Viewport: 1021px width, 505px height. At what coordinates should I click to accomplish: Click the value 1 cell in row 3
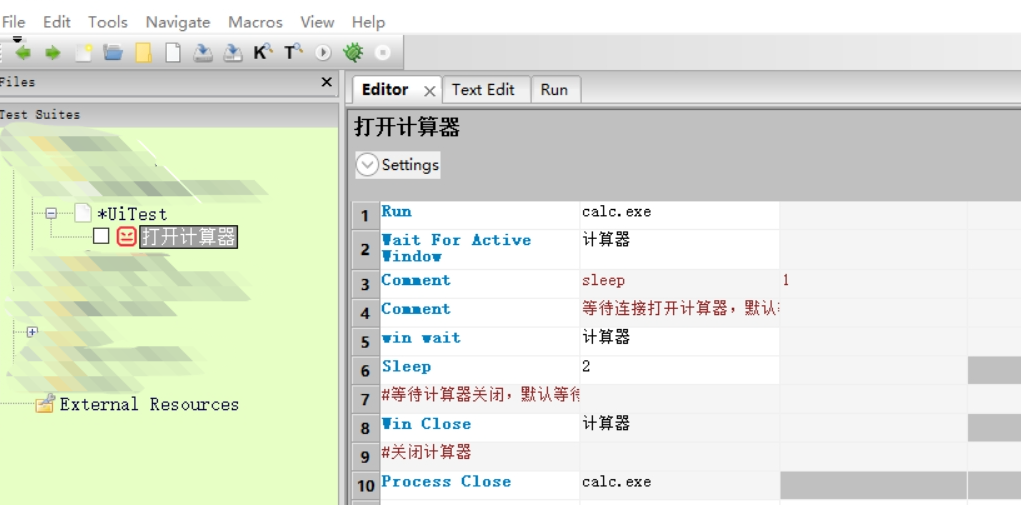click(873, 284)
